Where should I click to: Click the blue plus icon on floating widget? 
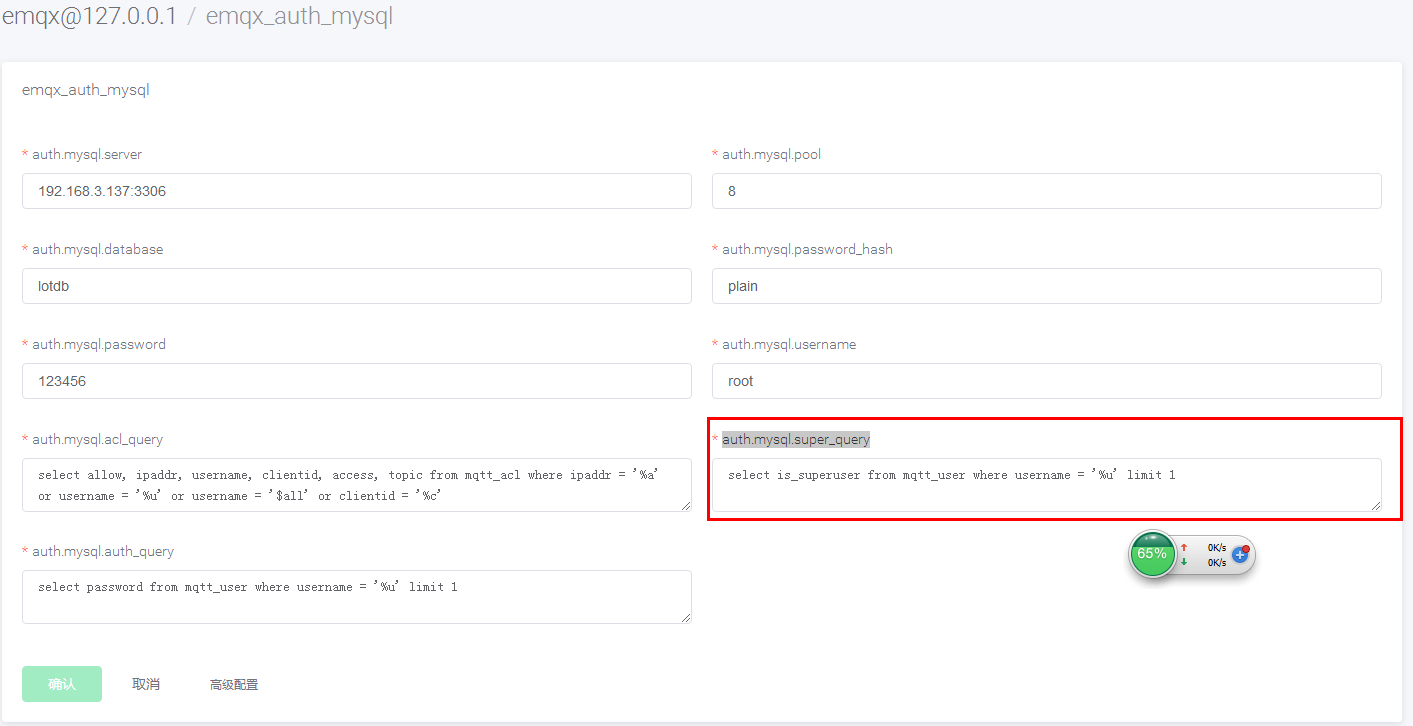click(1240, 554)
